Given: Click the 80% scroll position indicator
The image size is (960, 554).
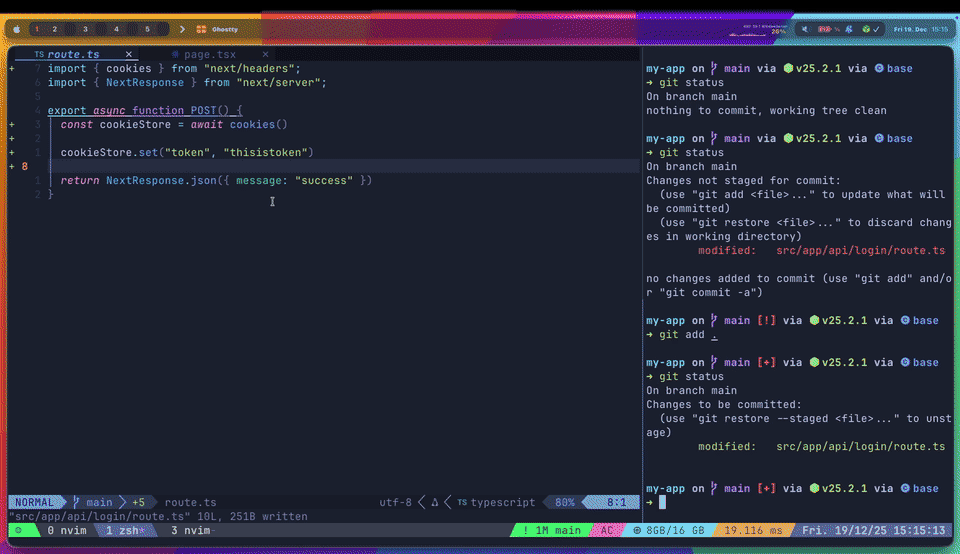Looking at the screenshot, I should coord(565,503).
